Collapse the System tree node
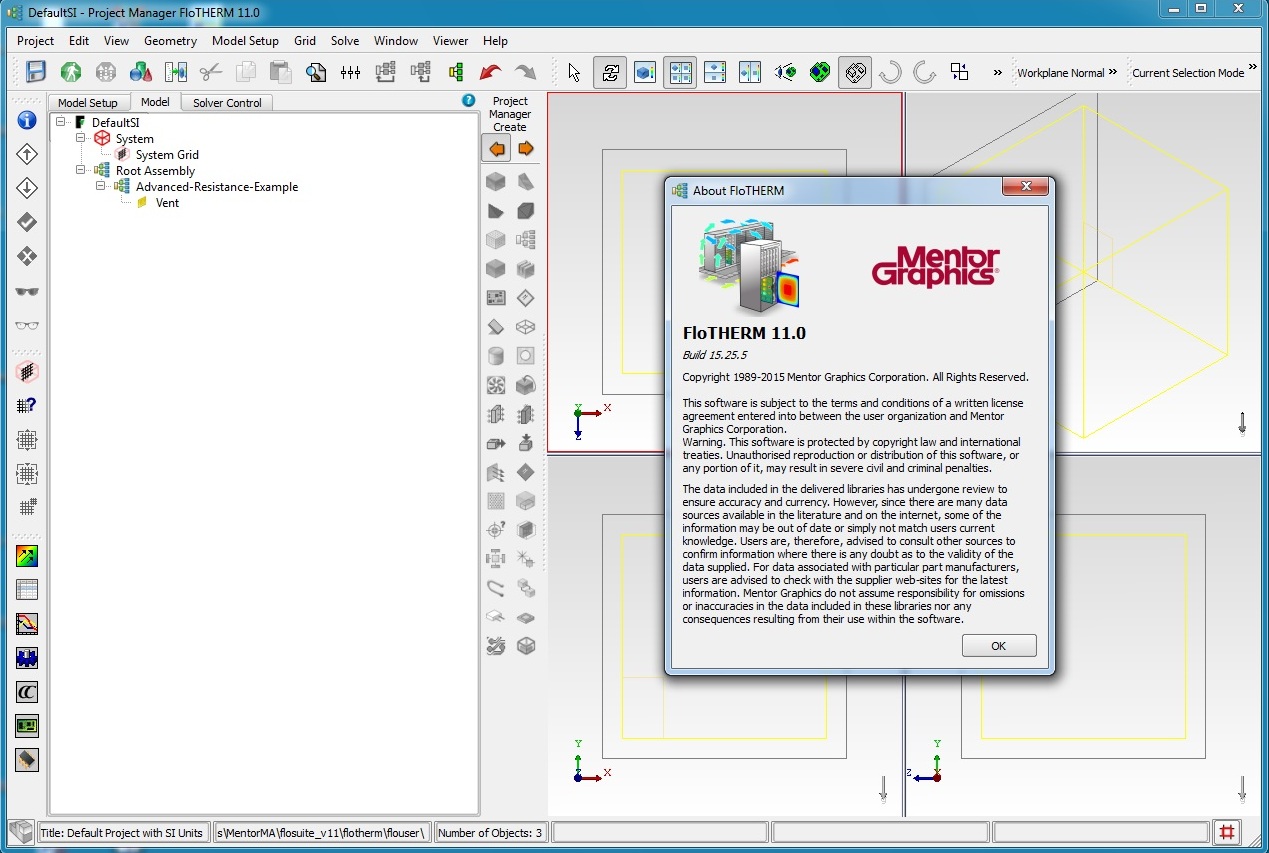Image resolution: width=1269 pixels, height=853 pixels. pos(82,138)
